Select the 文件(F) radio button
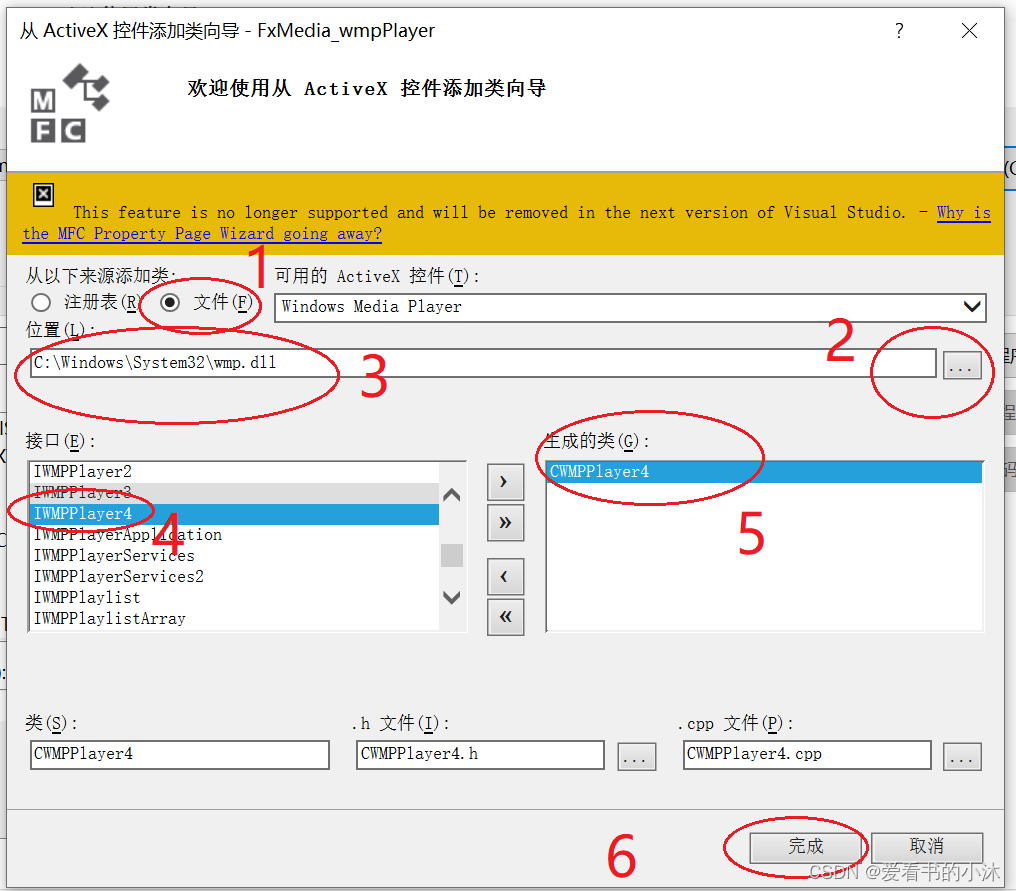1016x891 pixels. pos(170,303)
